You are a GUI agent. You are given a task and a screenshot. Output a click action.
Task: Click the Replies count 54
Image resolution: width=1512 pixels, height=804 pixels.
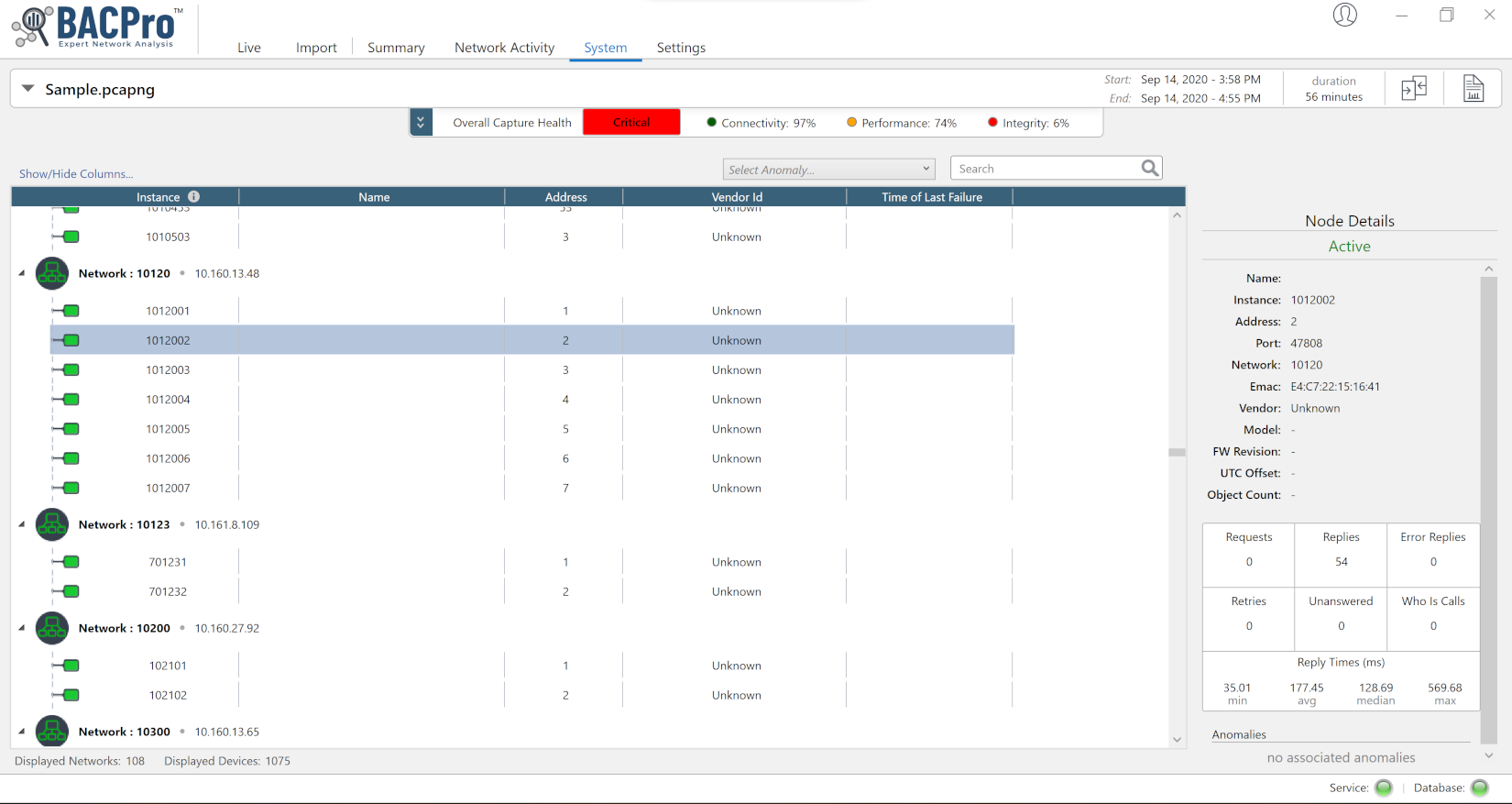(1341, 562)
